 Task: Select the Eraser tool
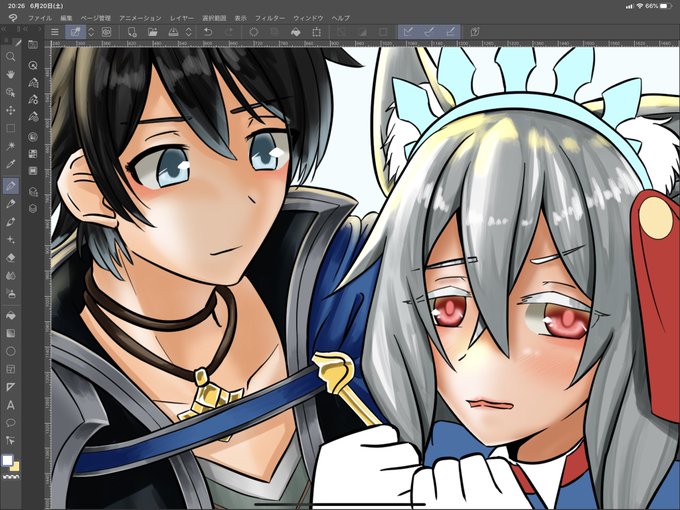[11, 258]
